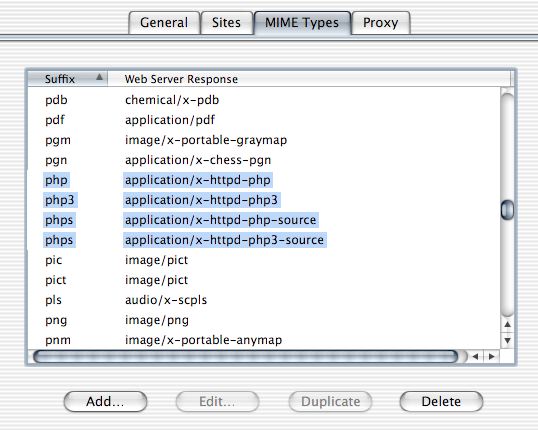Click the Duplicate button
Image resolution: width=538 pixels, height=430 pixels.
tap(330, 402)
